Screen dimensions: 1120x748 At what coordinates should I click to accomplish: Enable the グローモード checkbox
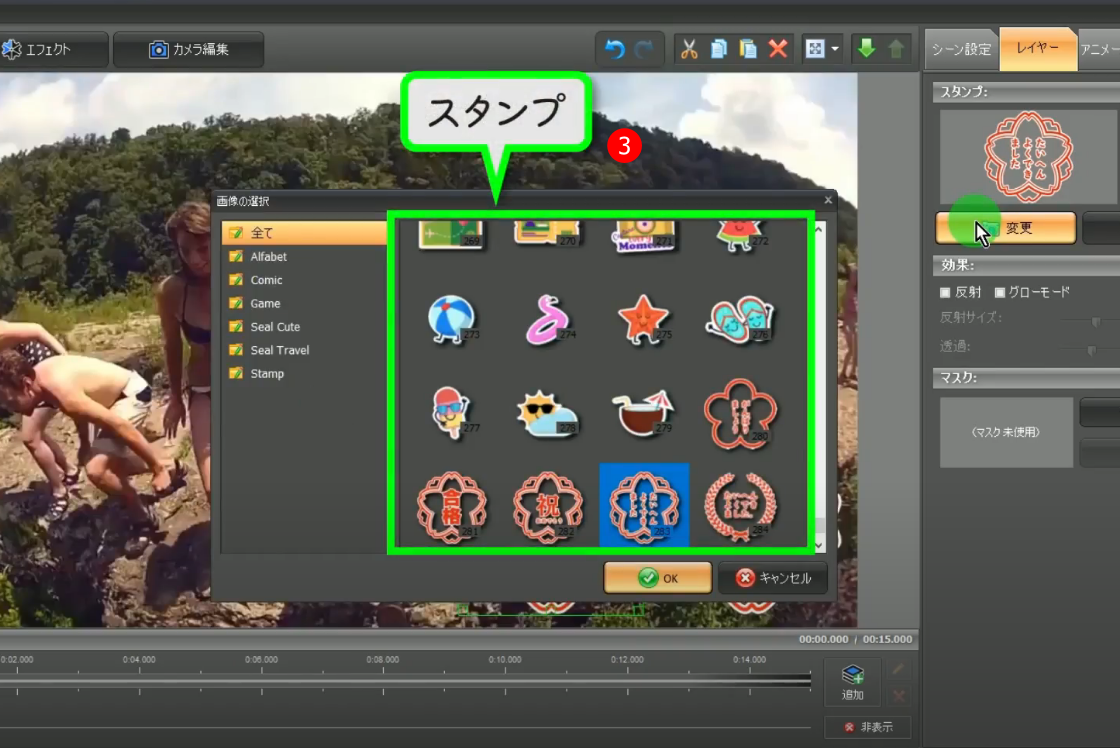[x=1000, y=293]
